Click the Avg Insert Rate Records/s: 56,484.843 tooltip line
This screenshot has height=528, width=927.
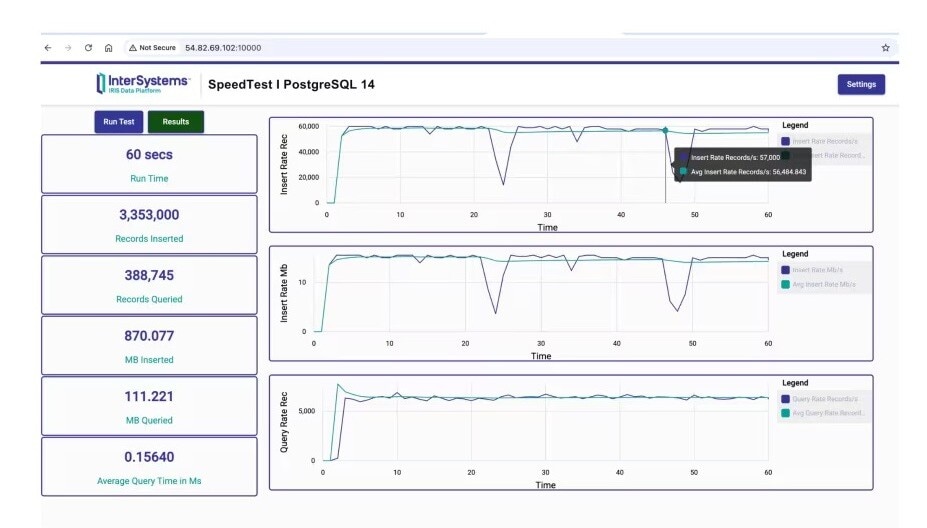748,172
